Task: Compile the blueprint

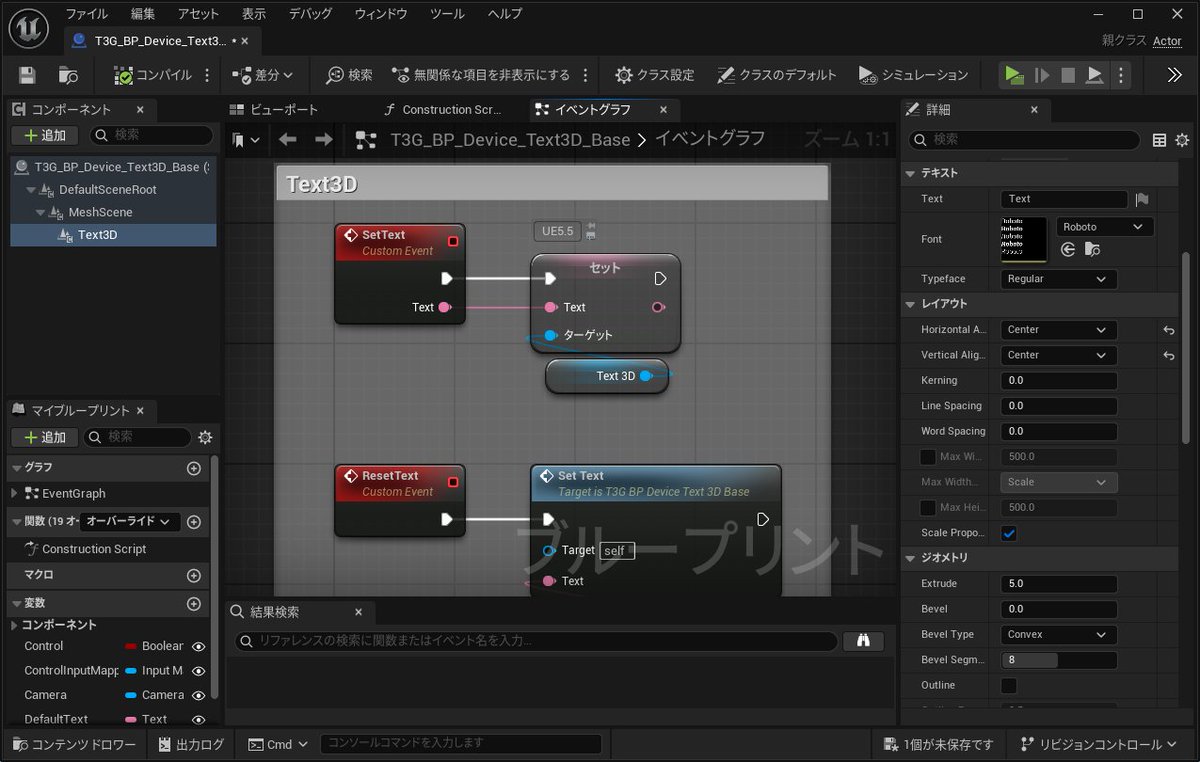Action: pyautogui.click(x=153, y=75)
